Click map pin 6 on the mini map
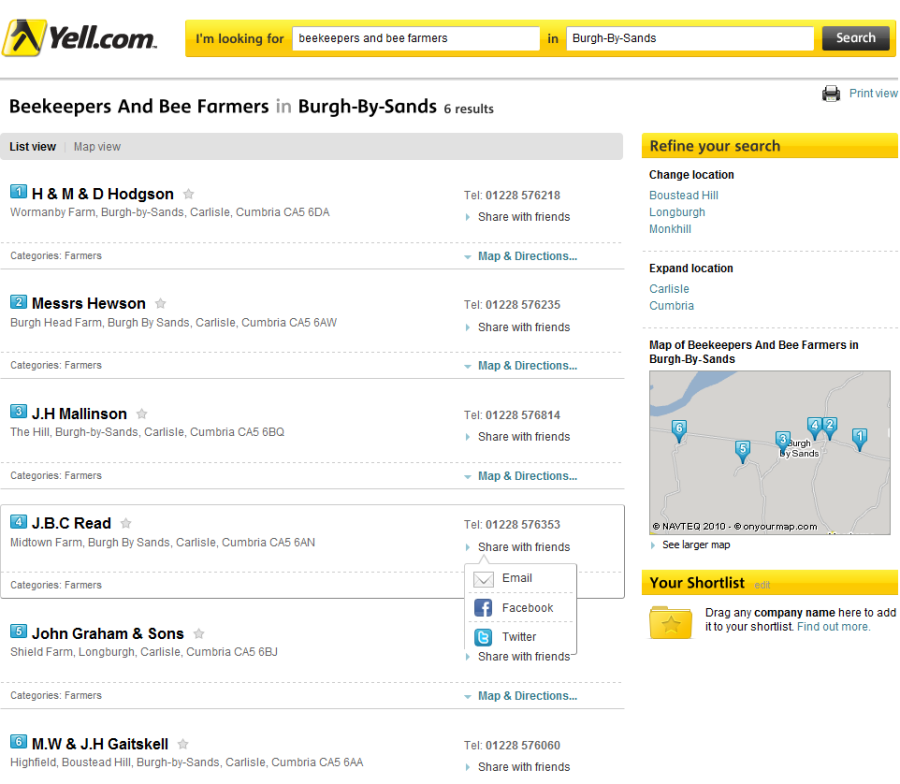The height and width of the screenshot is (784, 900). pyautogui.click(x=679, y=430)
